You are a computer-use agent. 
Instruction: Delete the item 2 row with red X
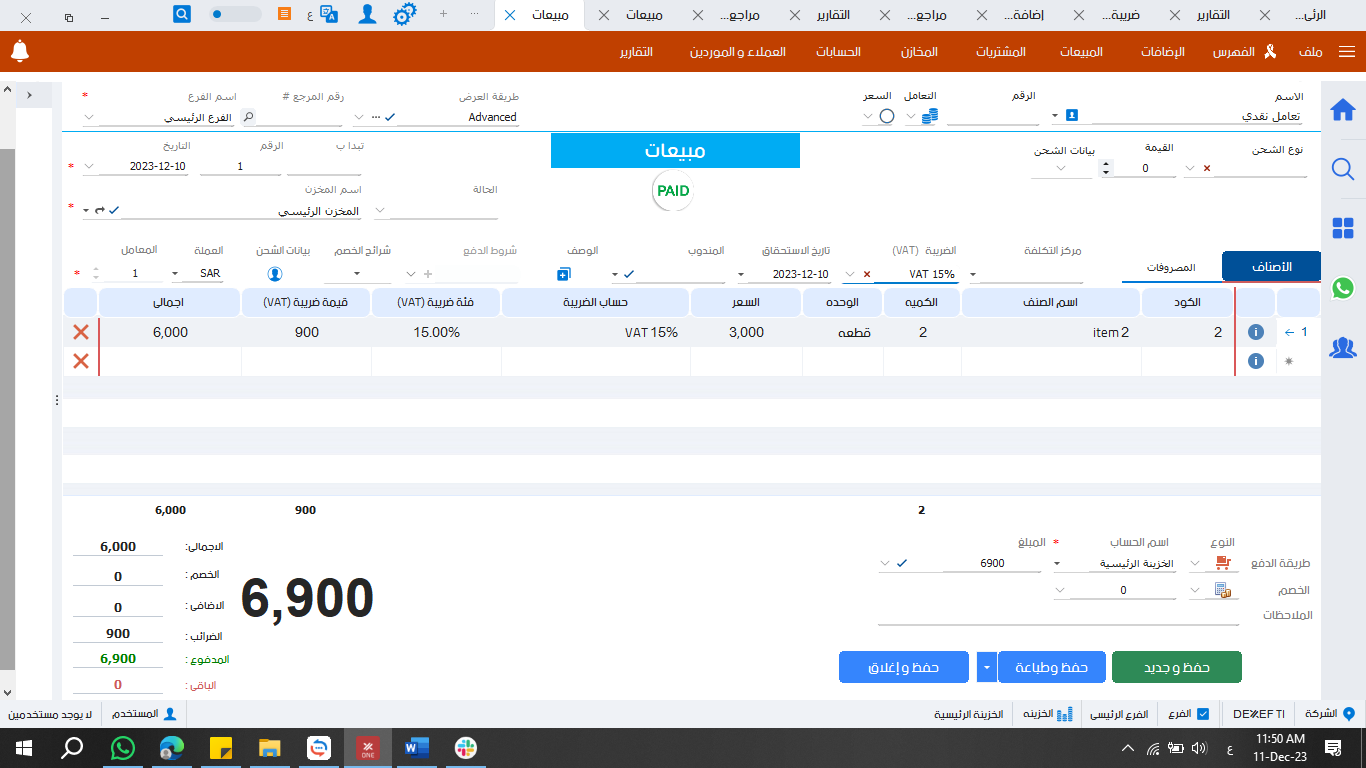81,333
